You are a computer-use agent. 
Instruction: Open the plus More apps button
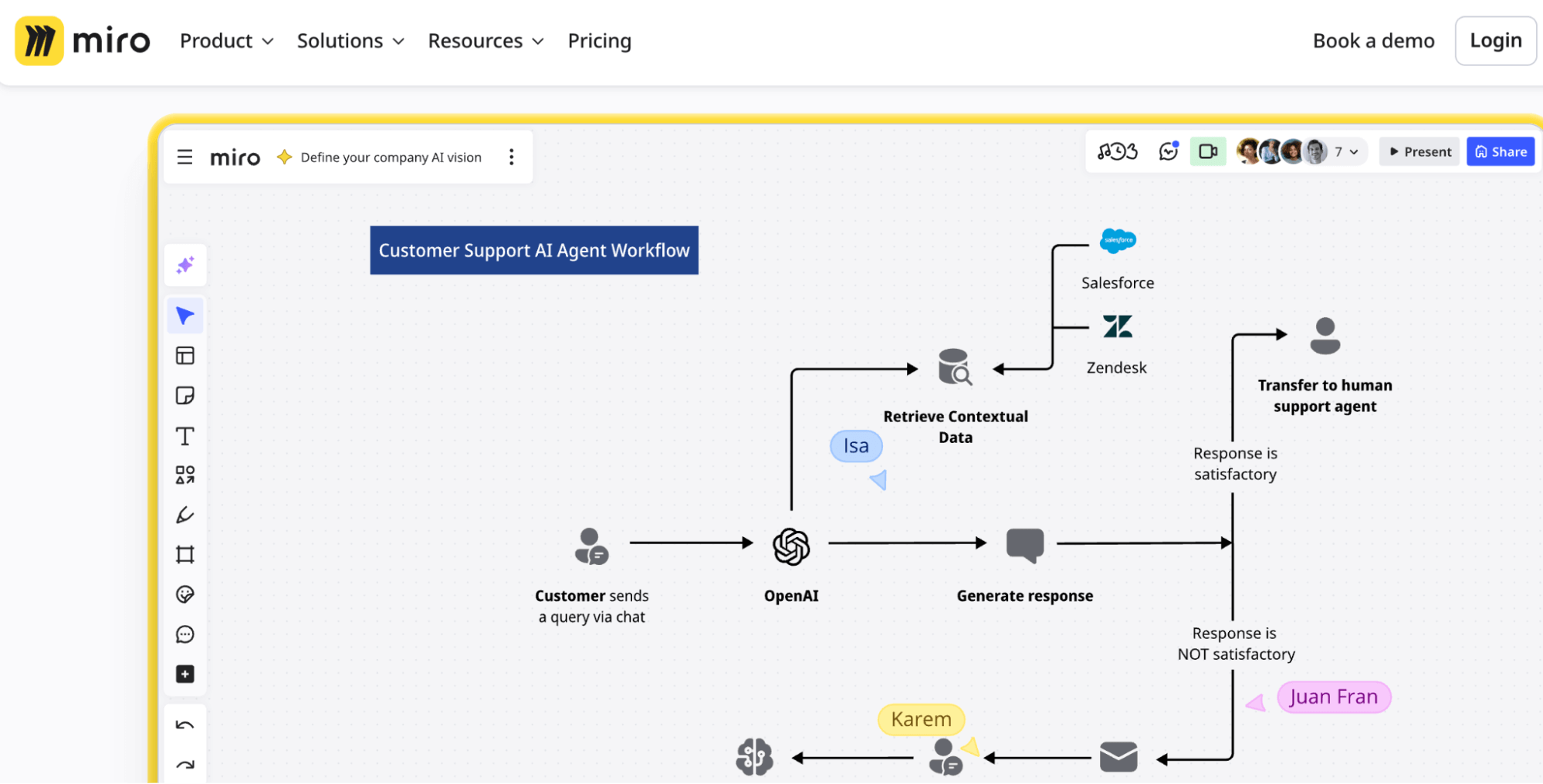185,674
